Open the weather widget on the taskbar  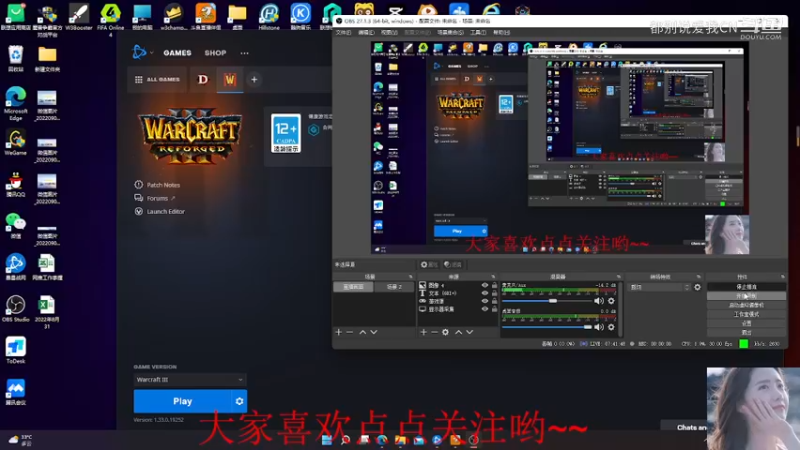20,440
